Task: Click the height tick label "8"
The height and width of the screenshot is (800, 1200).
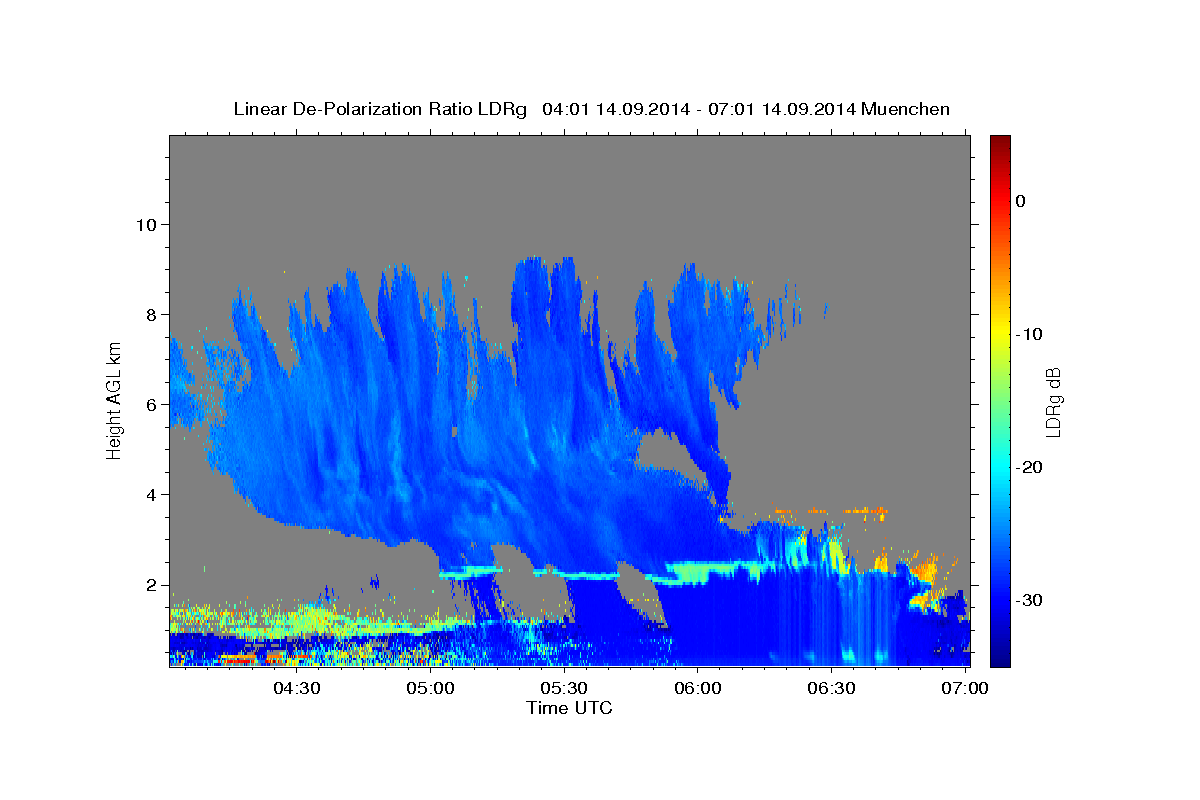Action: (x=151, y=314)
